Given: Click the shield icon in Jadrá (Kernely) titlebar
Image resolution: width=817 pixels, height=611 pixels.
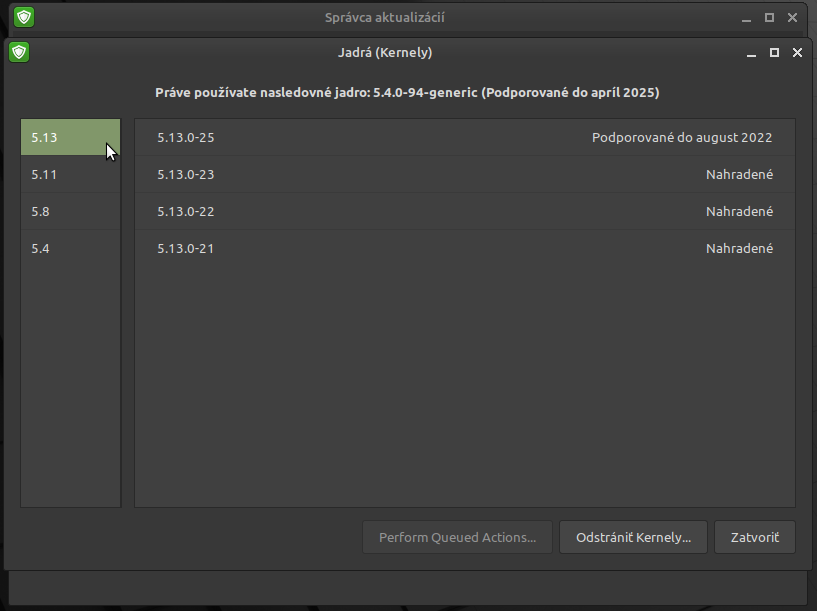Looking at the screenshot, I should pyautogui.click(x=19, y=52).
